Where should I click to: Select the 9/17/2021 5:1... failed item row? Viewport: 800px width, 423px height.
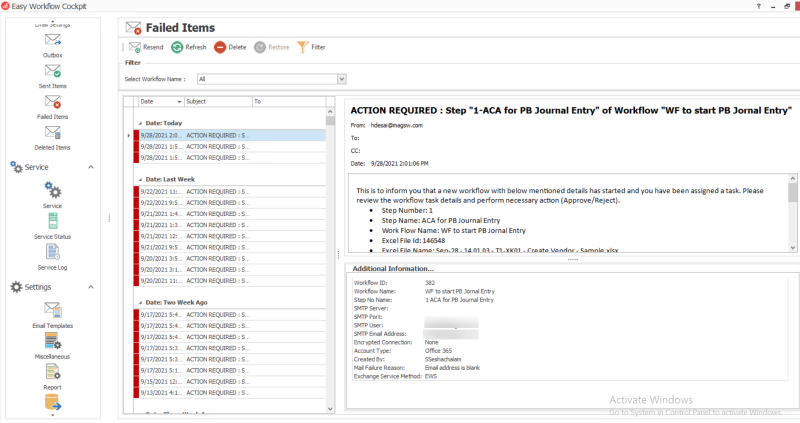(x=230, y=370)
